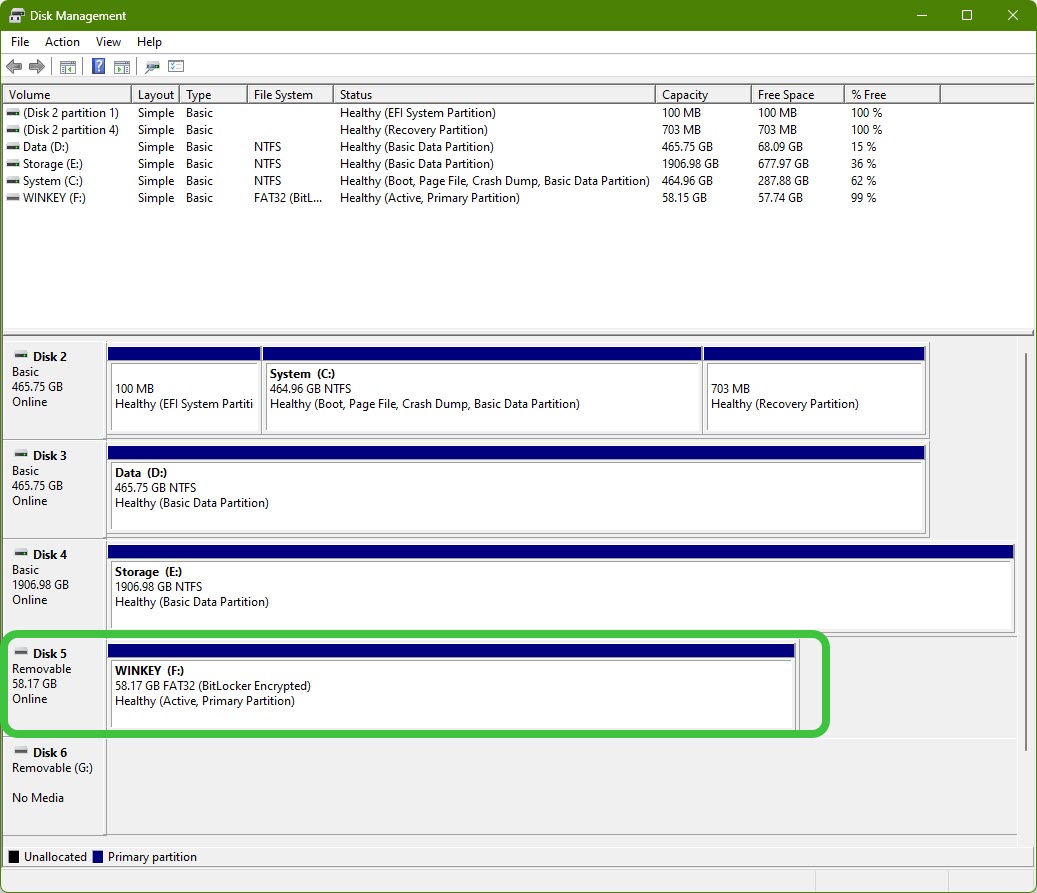Viewport: 1037px width, 893px height.
Task: Open the File menu
Action: point(20,42)
